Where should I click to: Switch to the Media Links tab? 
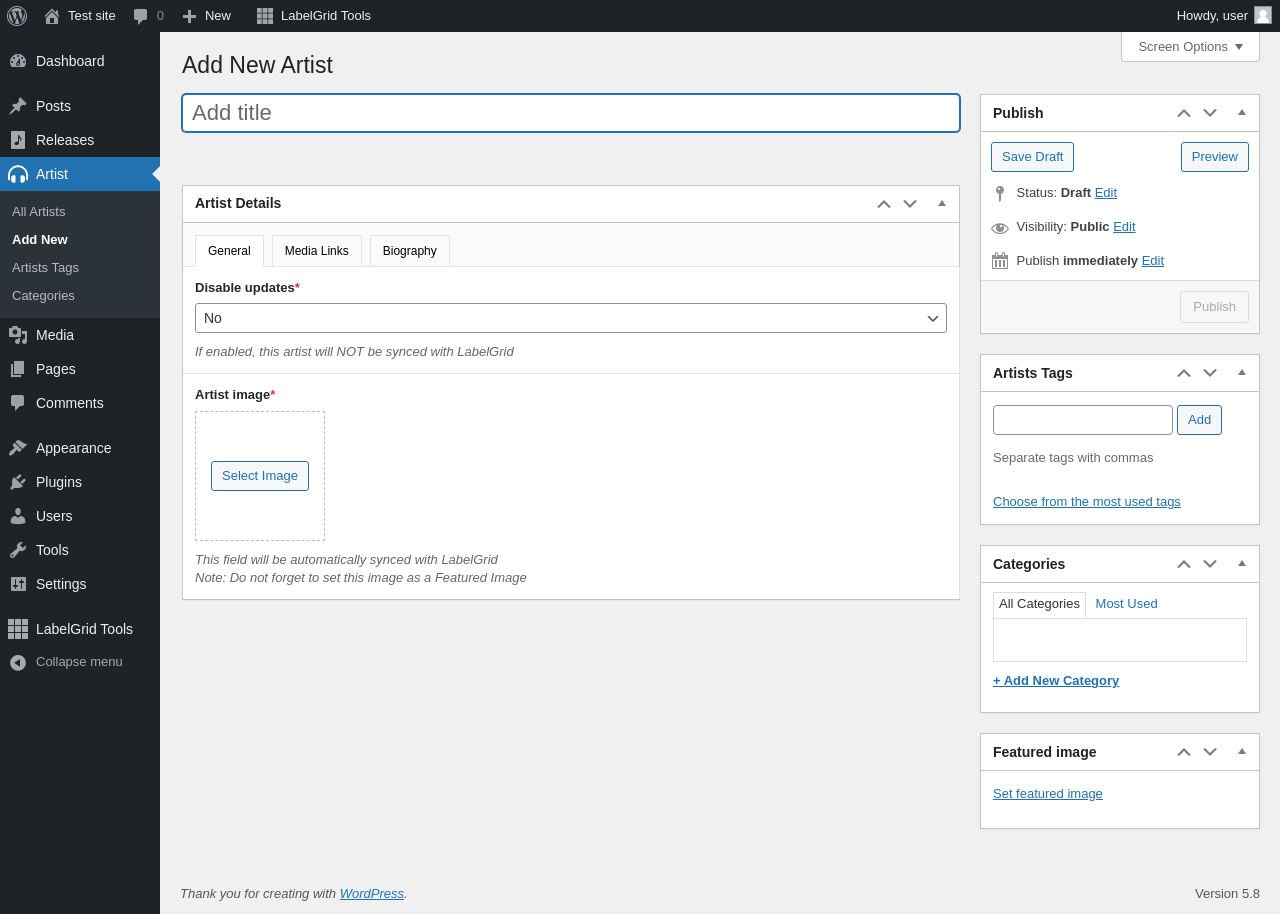pos(317,251)
